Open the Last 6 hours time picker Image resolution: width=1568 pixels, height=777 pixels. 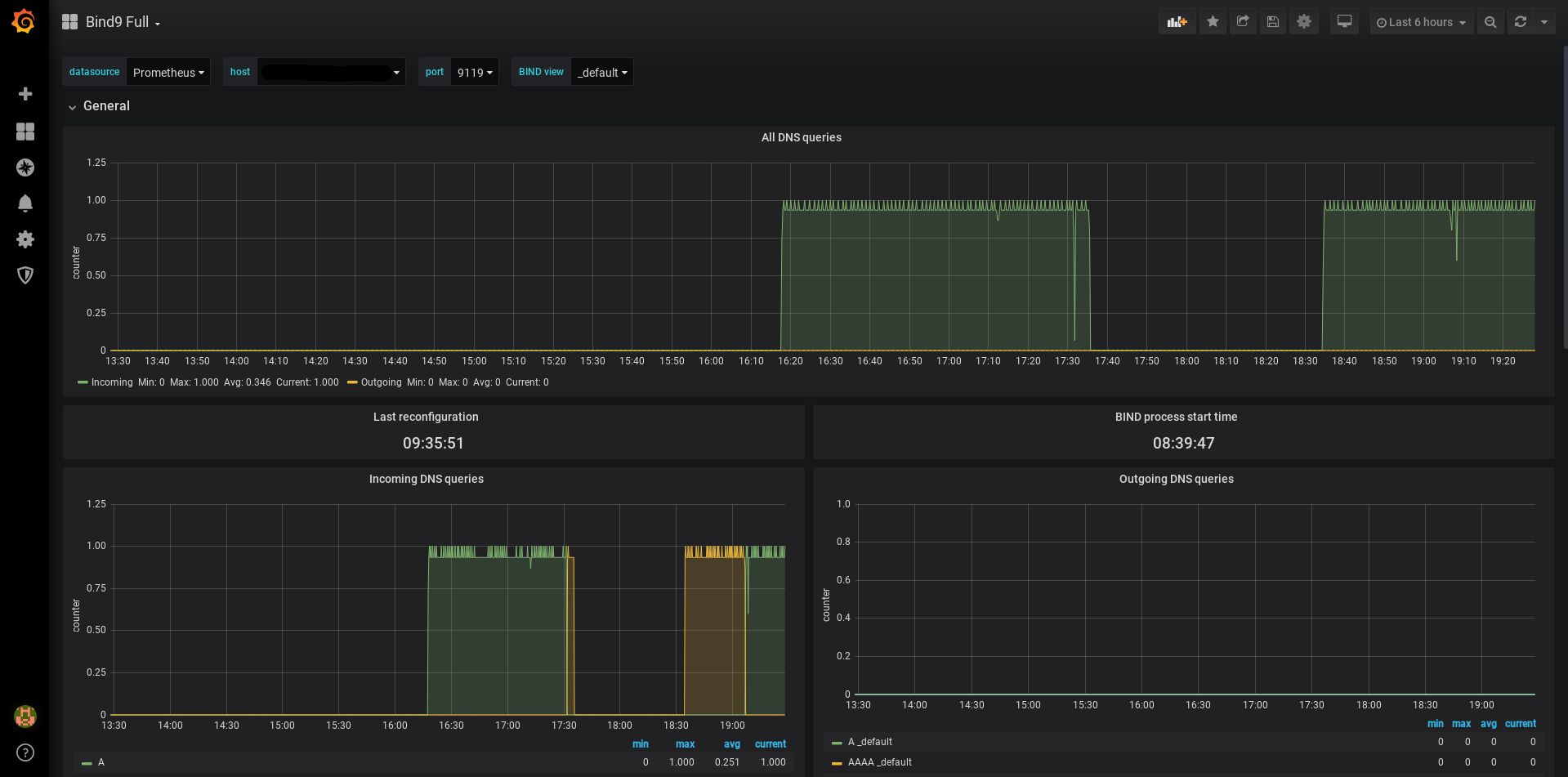tap(1421, 22)
